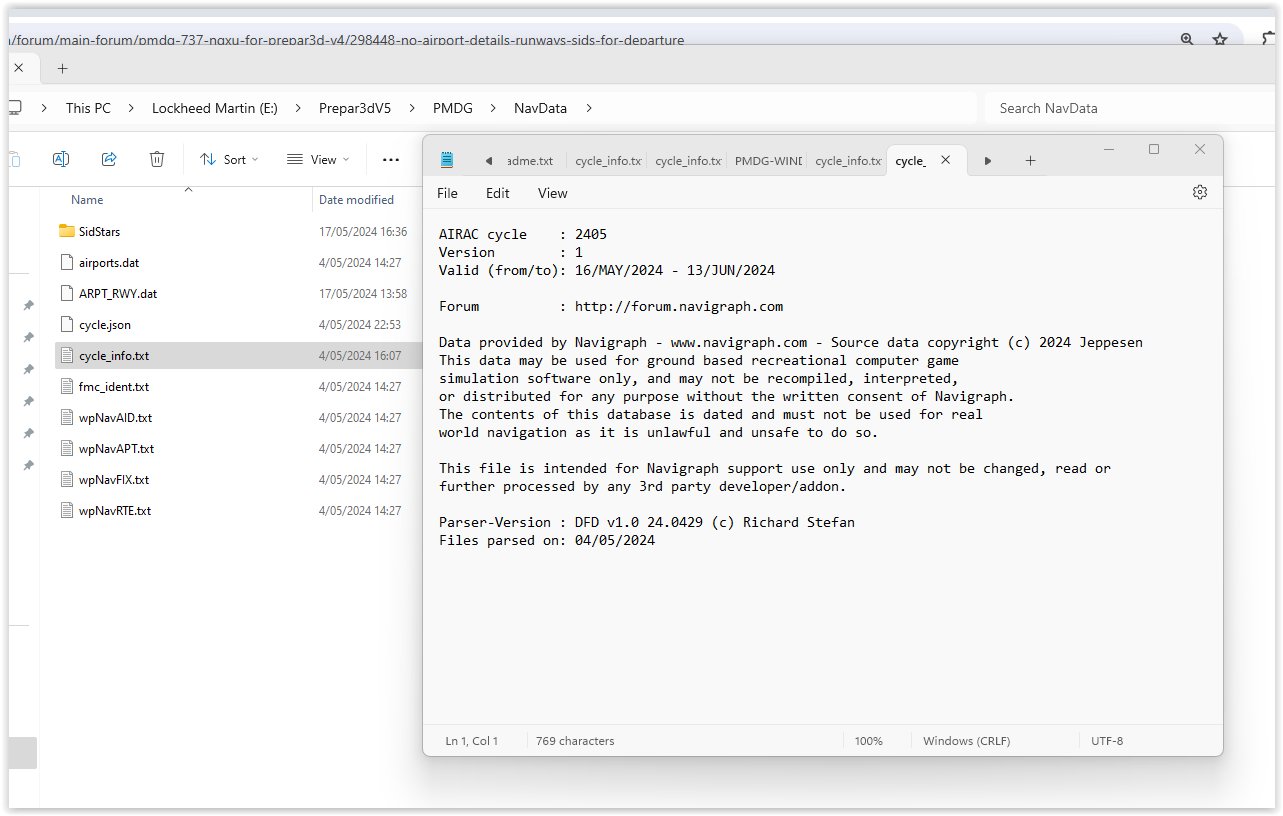Select the cycle.json file
The height and width of the screenshot is (816, 1283).
[104, 324]
